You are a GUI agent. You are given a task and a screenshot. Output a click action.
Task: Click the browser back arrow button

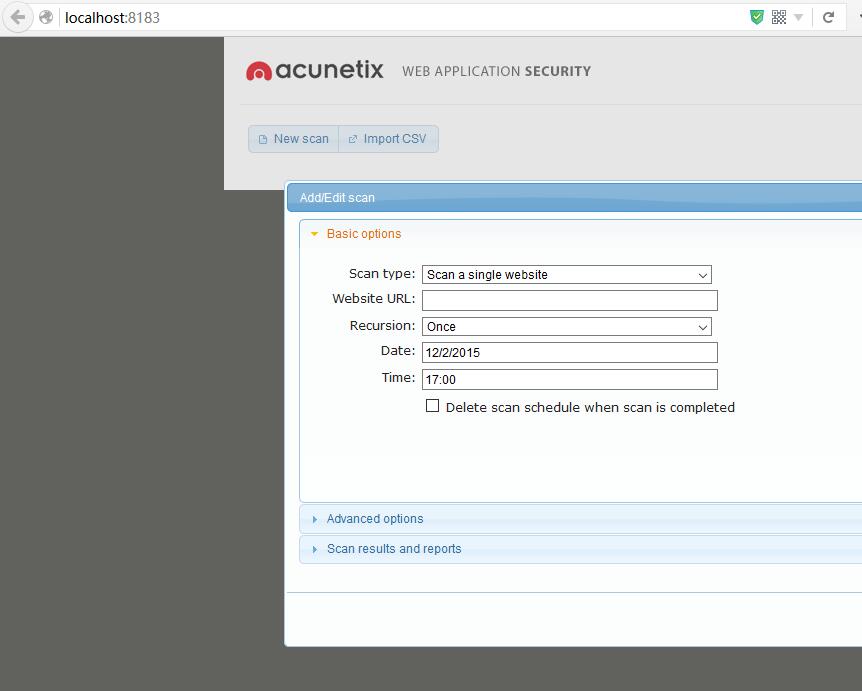17,17
